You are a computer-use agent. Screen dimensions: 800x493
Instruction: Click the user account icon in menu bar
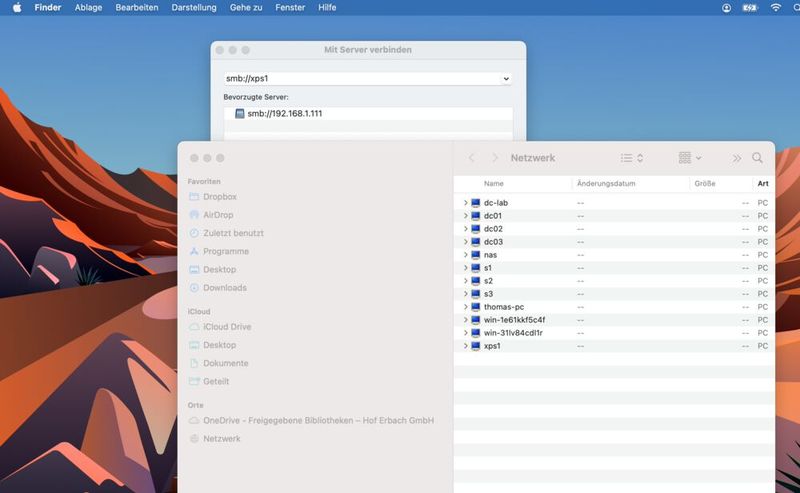pos(727,8)
